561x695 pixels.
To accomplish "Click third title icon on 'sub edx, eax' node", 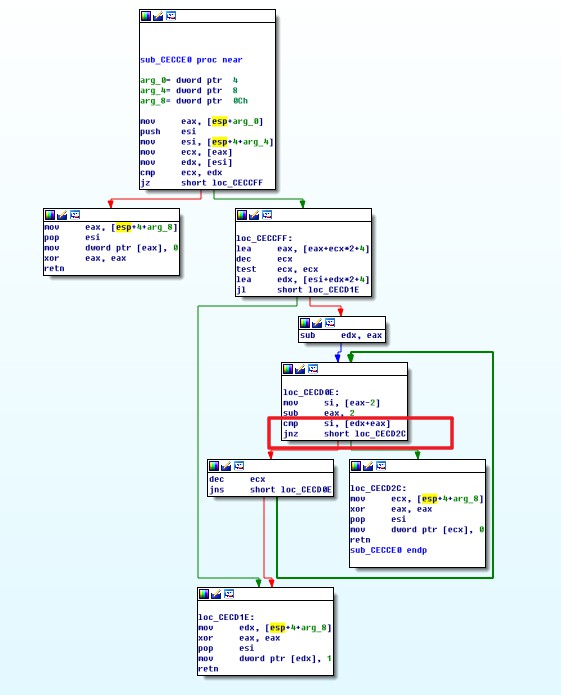I will pos(330,323).
